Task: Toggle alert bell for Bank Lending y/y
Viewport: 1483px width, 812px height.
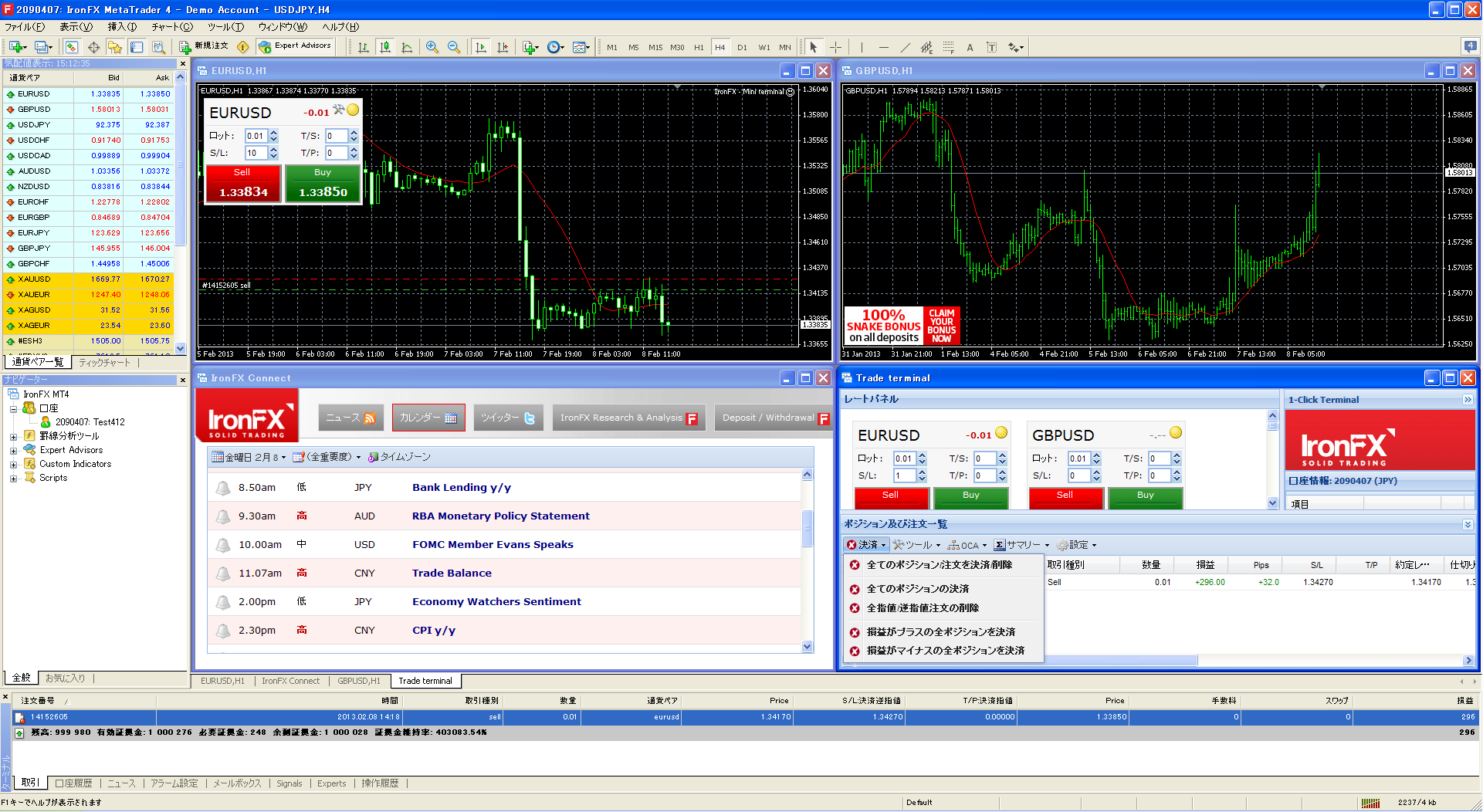Action: 223,488
